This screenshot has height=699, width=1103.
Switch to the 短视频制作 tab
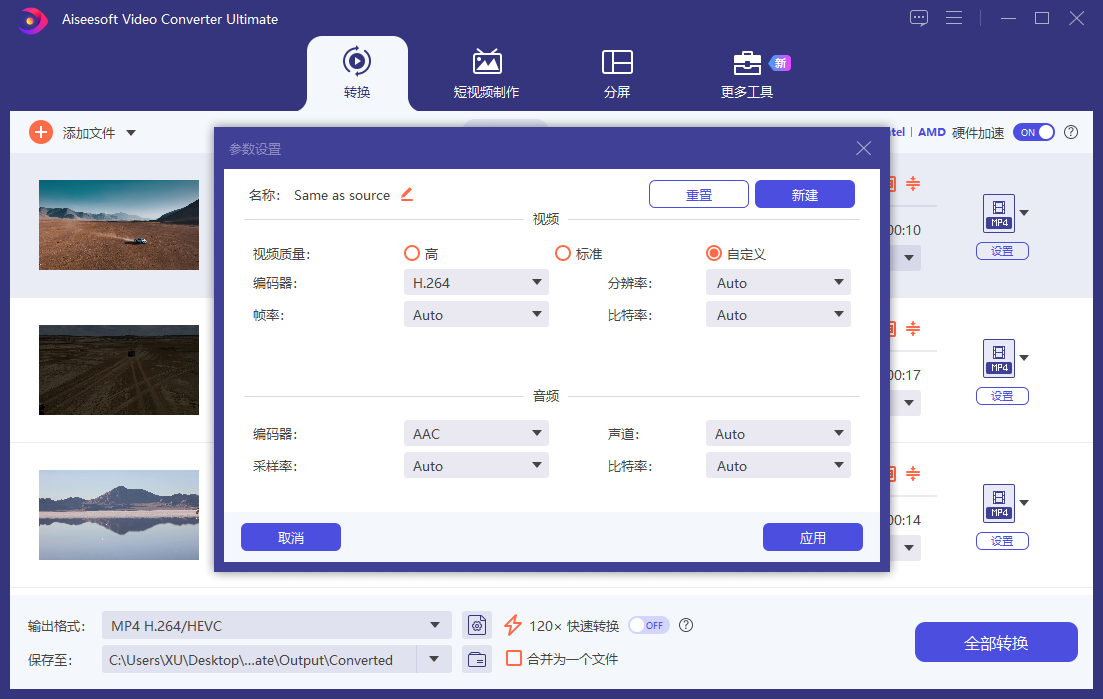tap(486, 74)
